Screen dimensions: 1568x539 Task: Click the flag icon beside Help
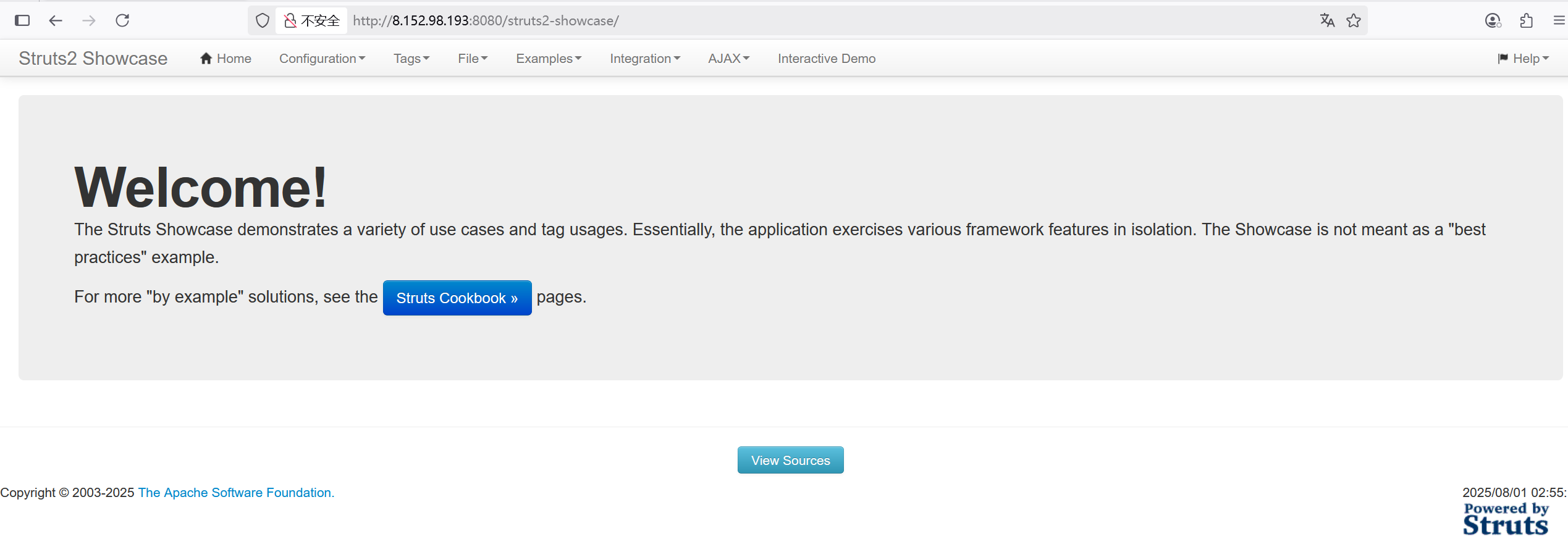(x=1503, y=58)
